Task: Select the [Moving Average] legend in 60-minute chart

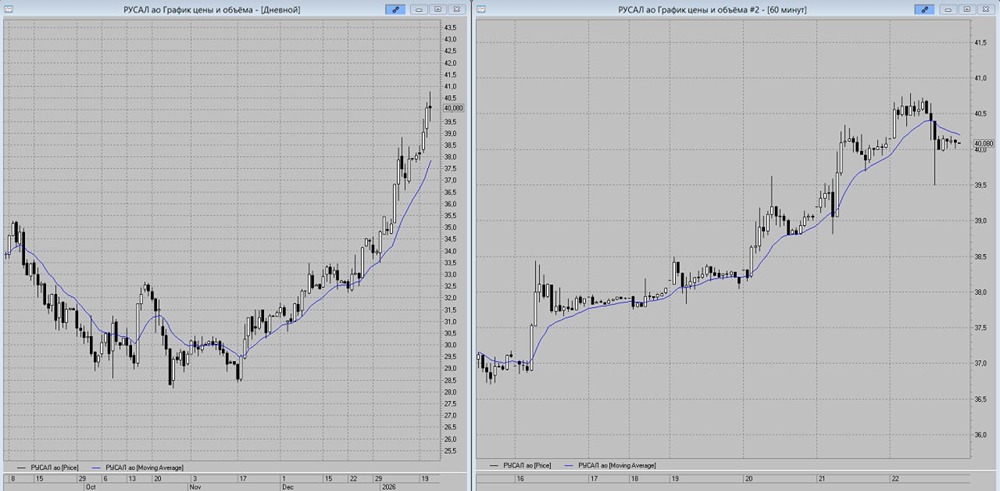Action: pyautogui.click(x=610, y=466)
